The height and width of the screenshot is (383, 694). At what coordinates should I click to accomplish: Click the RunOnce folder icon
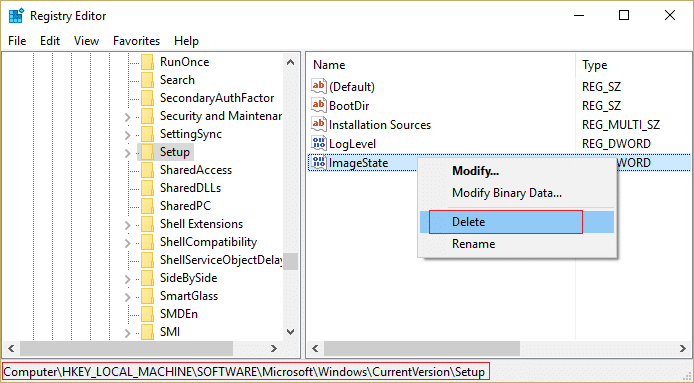[x=147, y=62]
